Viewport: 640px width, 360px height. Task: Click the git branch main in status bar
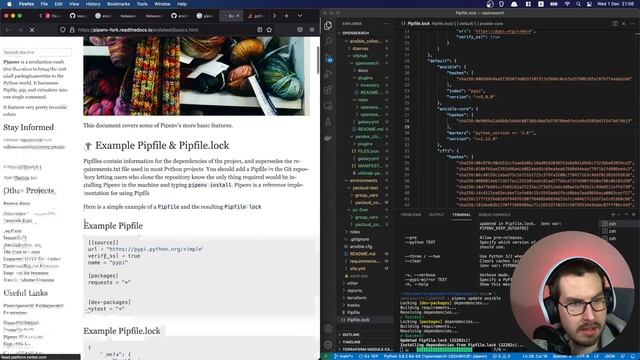click(344, 356)
